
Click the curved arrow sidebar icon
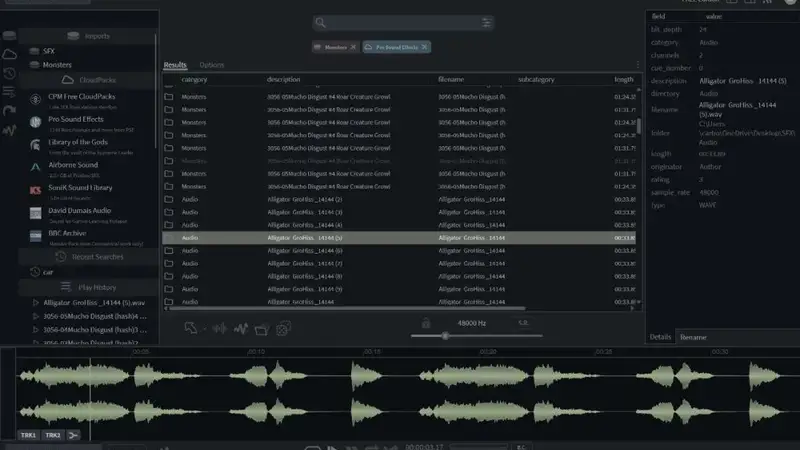pos(9,111)
